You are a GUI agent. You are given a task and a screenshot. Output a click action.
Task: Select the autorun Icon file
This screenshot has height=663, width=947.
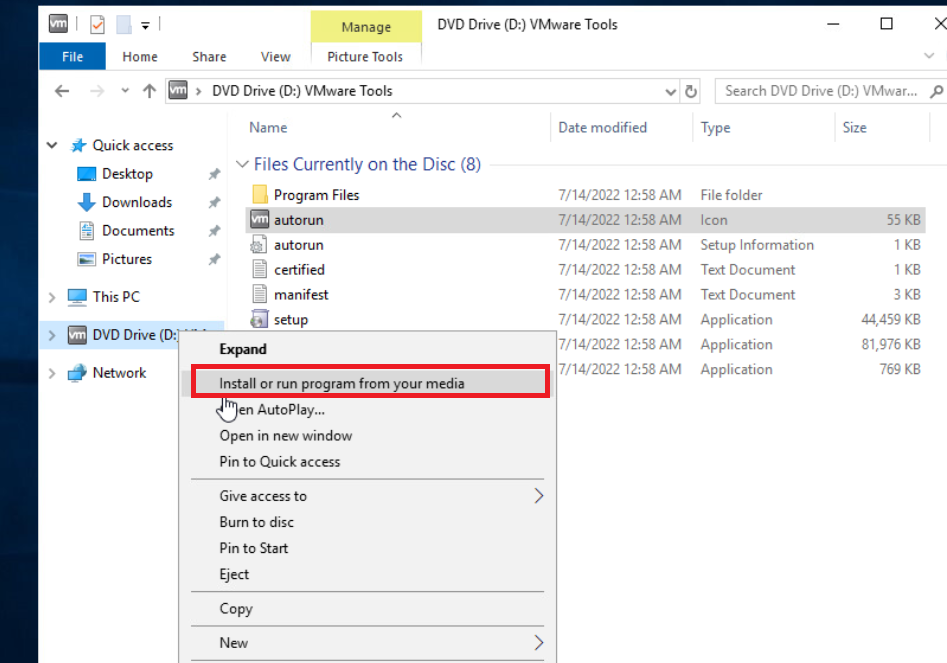pos(585,220)
